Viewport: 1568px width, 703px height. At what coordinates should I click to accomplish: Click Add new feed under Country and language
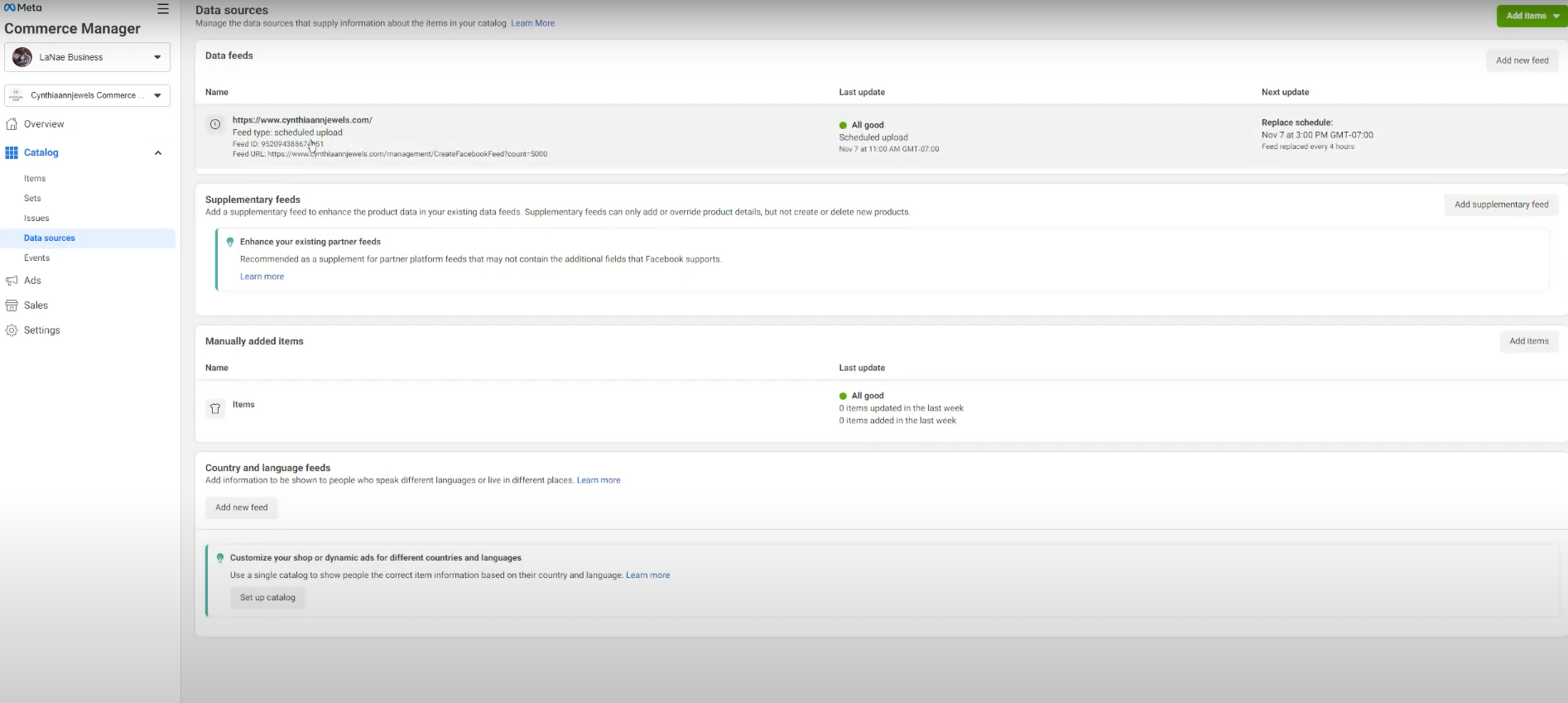tap(242, 508)
